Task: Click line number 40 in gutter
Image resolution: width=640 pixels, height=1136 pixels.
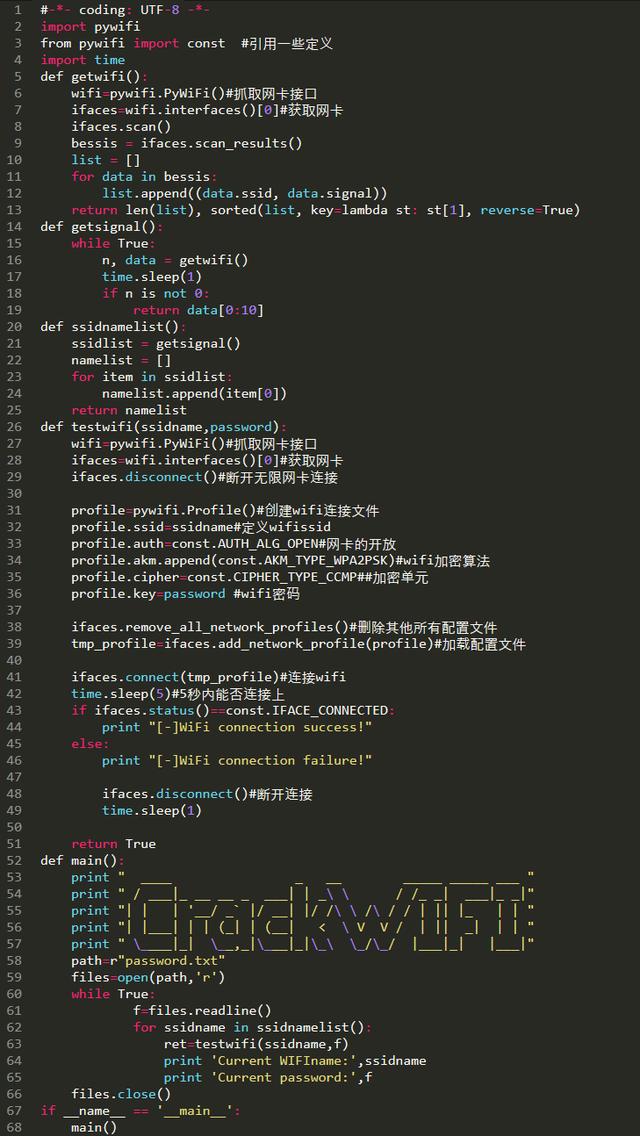Action: (15, 661)
